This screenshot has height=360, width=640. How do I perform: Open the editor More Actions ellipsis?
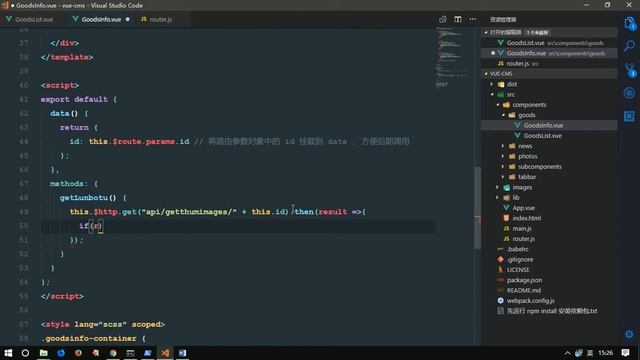473,19
